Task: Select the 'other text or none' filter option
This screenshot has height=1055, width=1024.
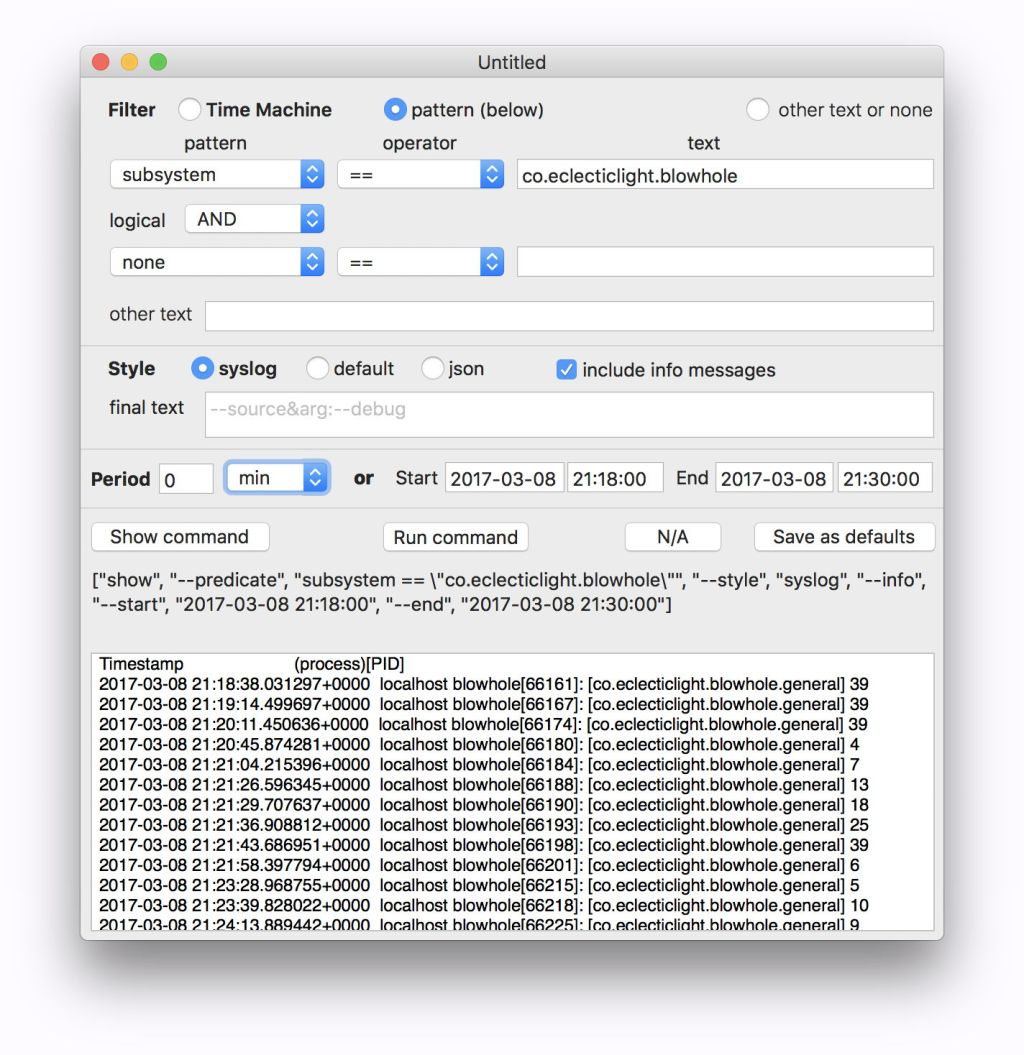Action: [758, 110]
